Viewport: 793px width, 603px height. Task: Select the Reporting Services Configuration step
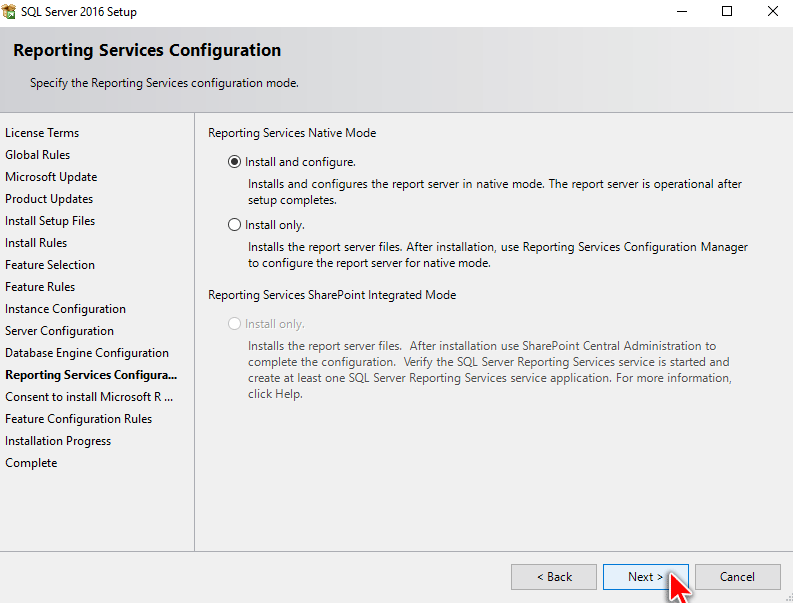coord(91,375)
